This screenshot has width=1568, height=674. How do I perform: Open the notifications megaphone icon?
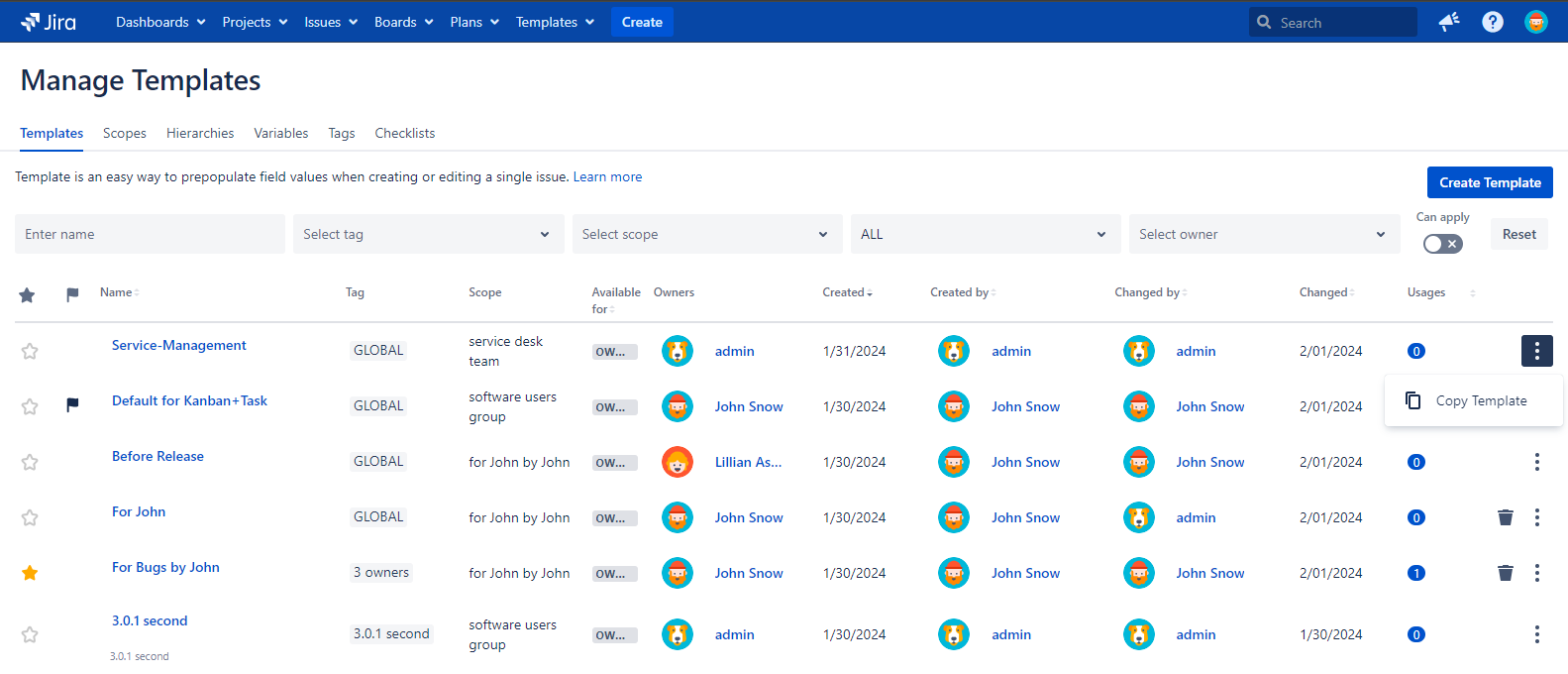[1449, 22]
